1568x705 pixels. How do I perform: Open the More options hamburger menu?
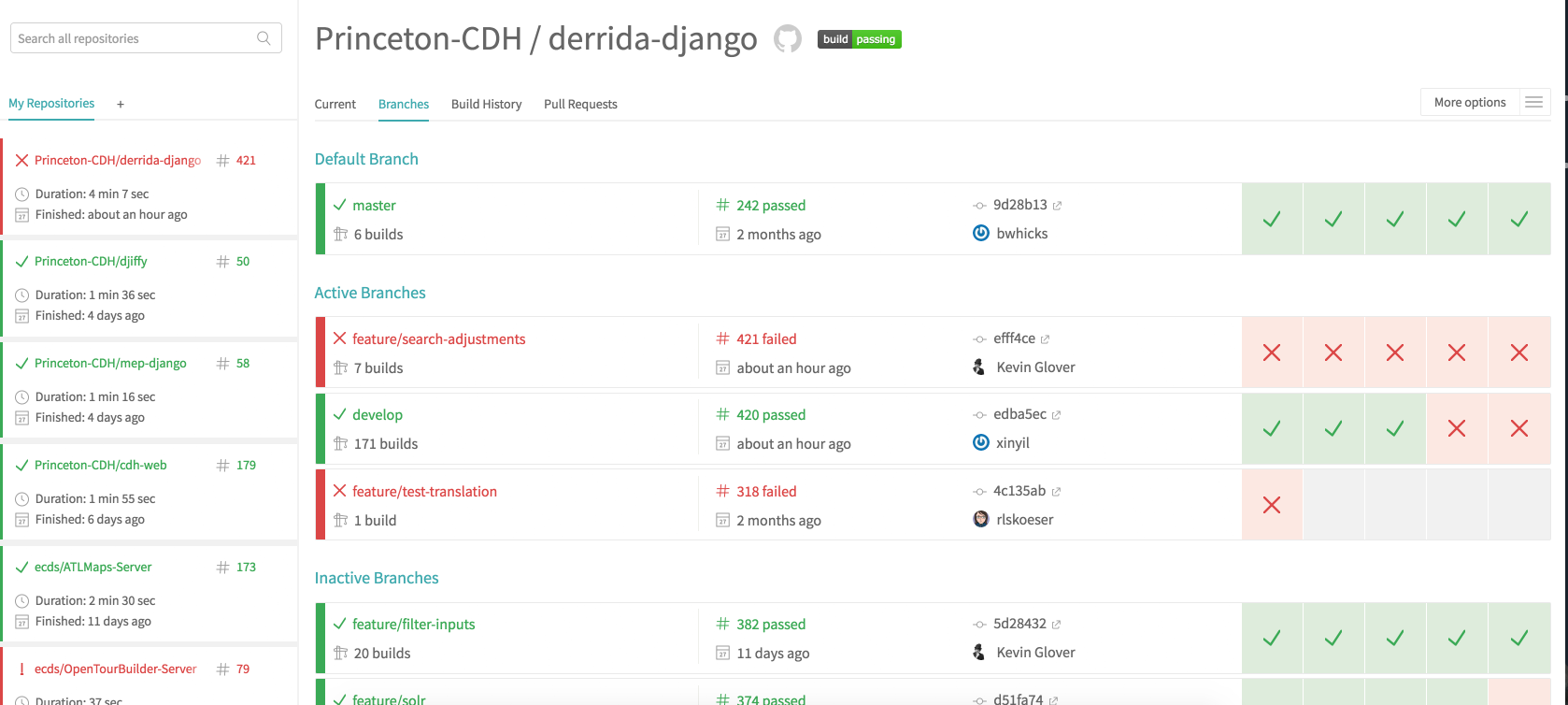click(1533, 102)
